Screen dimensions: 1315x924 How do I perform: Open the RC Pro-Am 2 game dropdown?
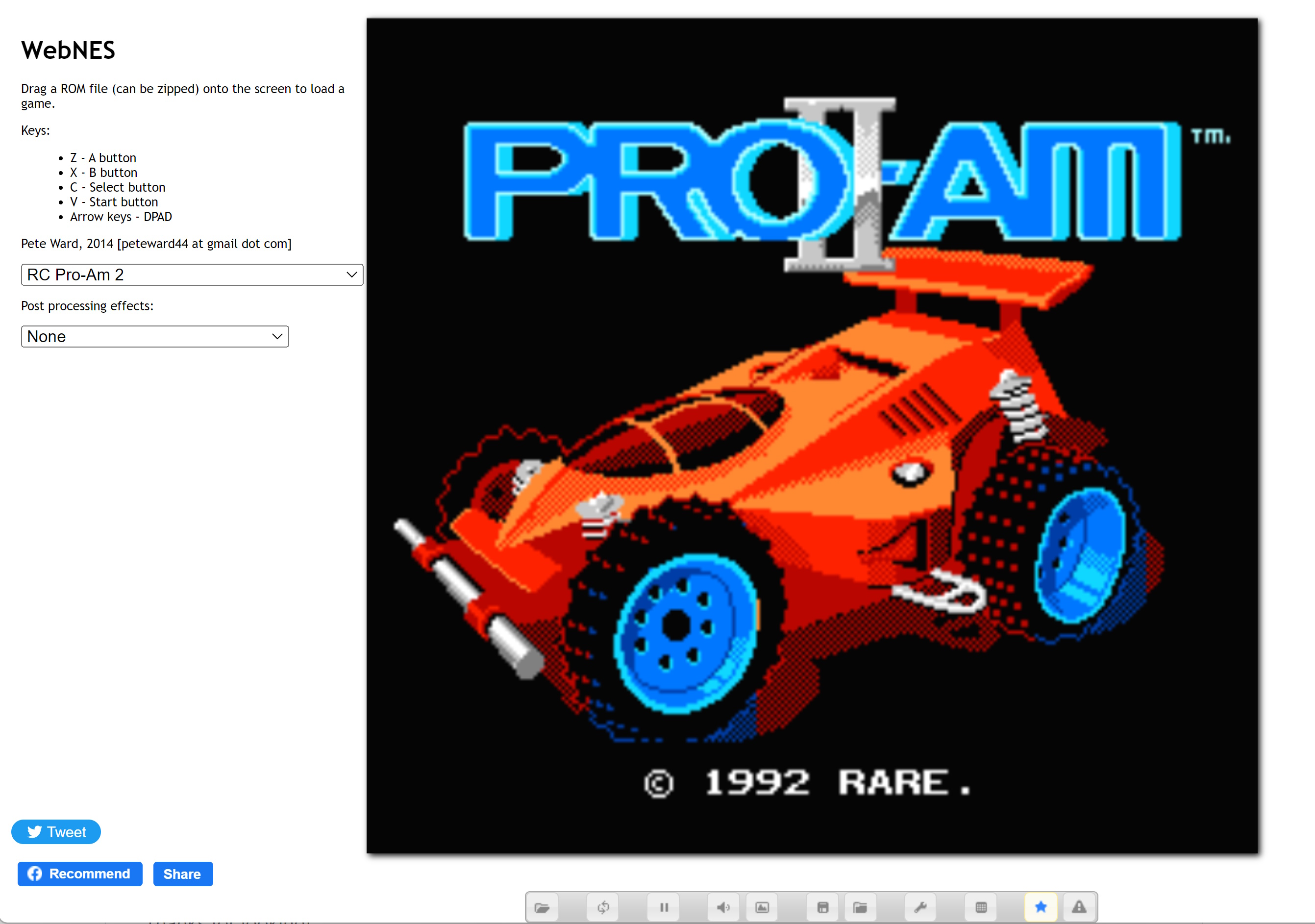click(192, 275)
